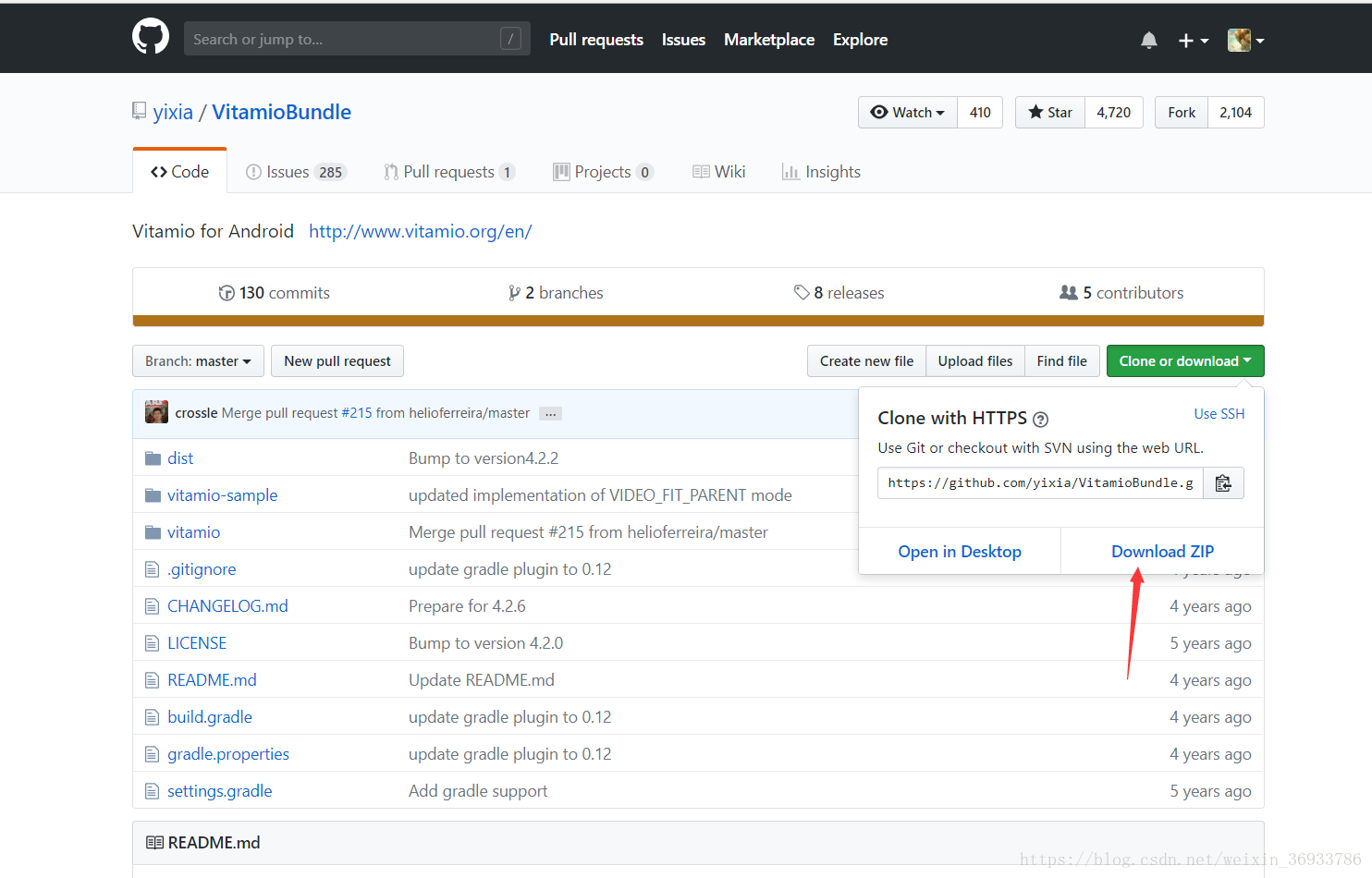Open the gradle.properties file link
1372x878 pixels.
click(228, 754)
